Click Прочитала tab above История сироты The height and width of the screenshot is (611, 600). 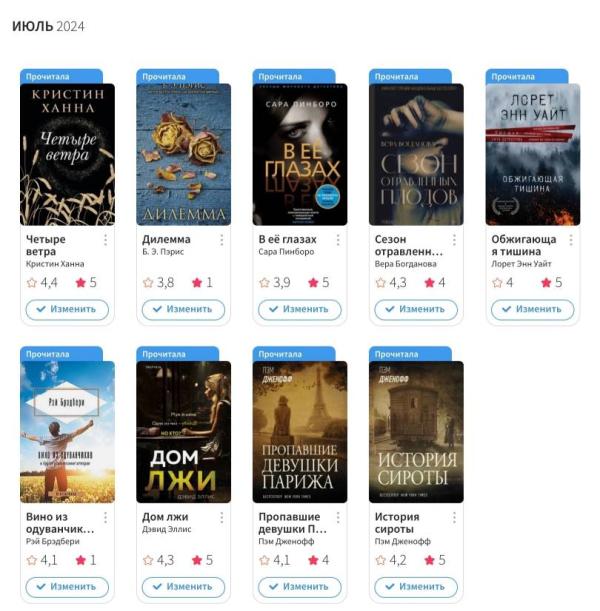click(410, 354)
